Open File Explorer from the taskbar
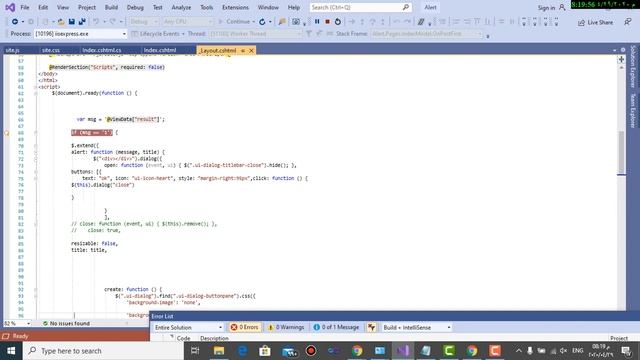The width and height of the screenshot is (640, 360). tap(219, 351)
